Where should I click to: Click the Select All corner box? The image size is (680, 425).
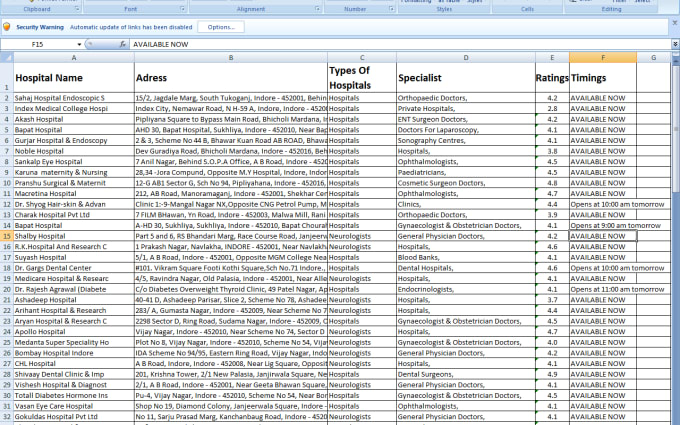pos(7,57)
